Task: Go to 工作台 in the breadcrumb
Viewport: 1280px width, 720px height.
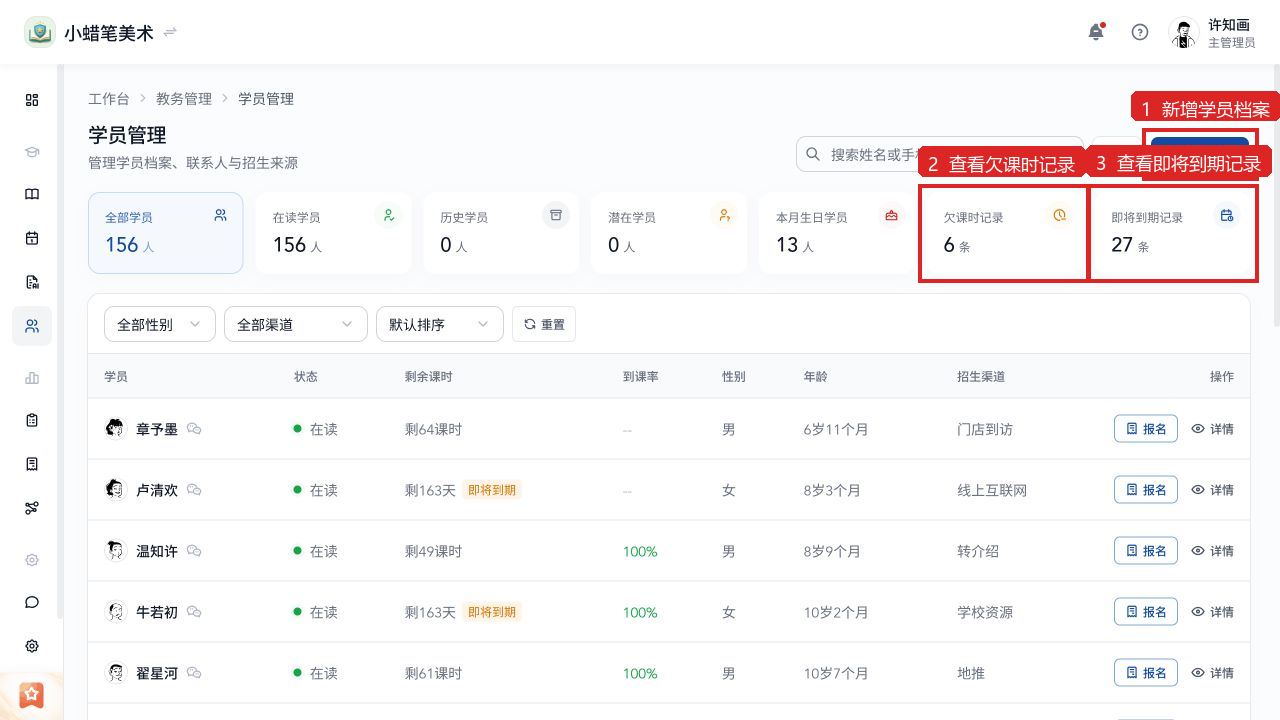Action: (108, 99)
